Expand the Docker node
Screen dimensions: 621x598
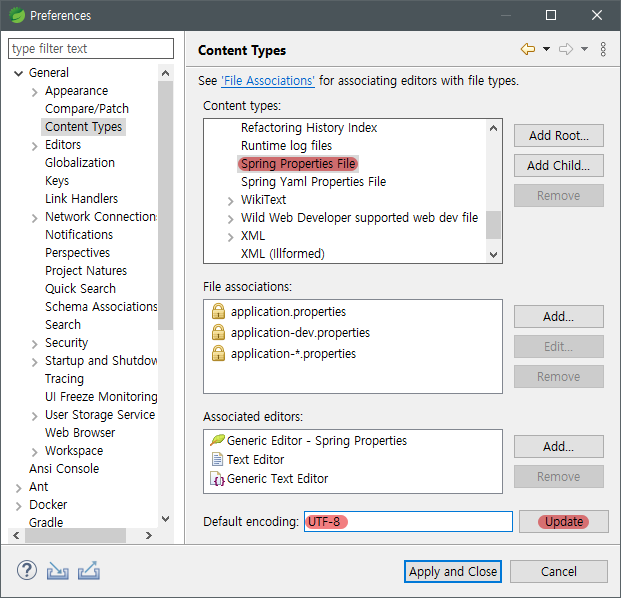[x=18, y=506]
